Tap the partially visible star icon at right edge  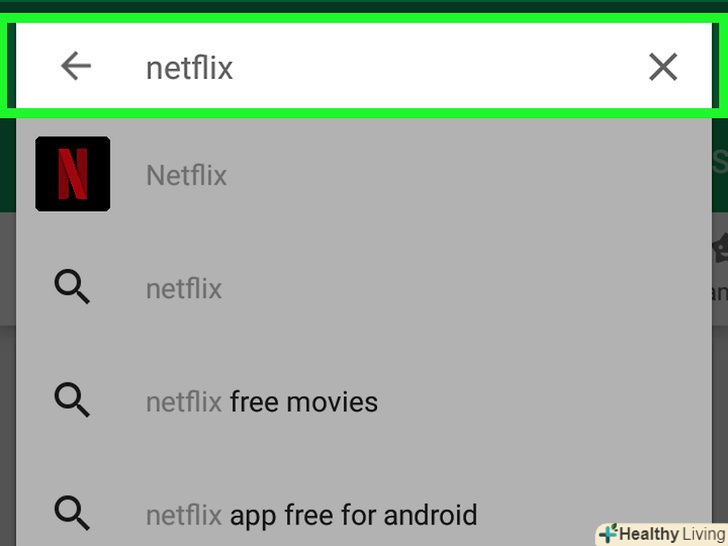(x=720, y=248)
